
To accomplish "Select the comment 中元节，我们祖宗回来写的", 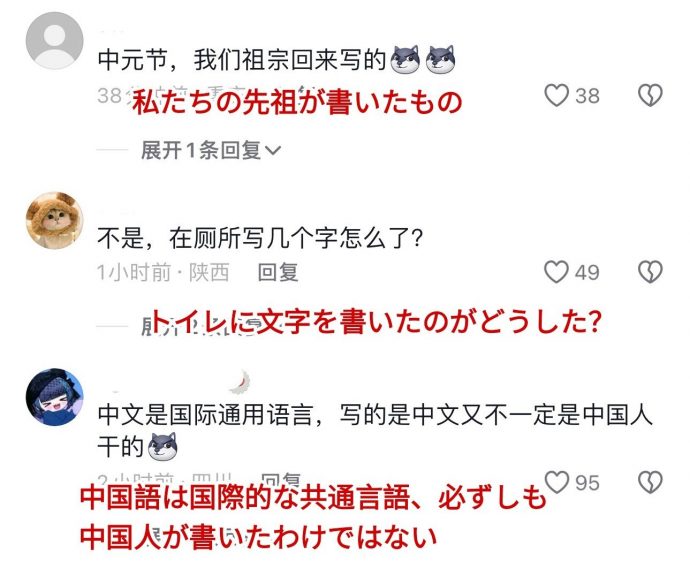I will pyautogui.click(x=242, y=59).
